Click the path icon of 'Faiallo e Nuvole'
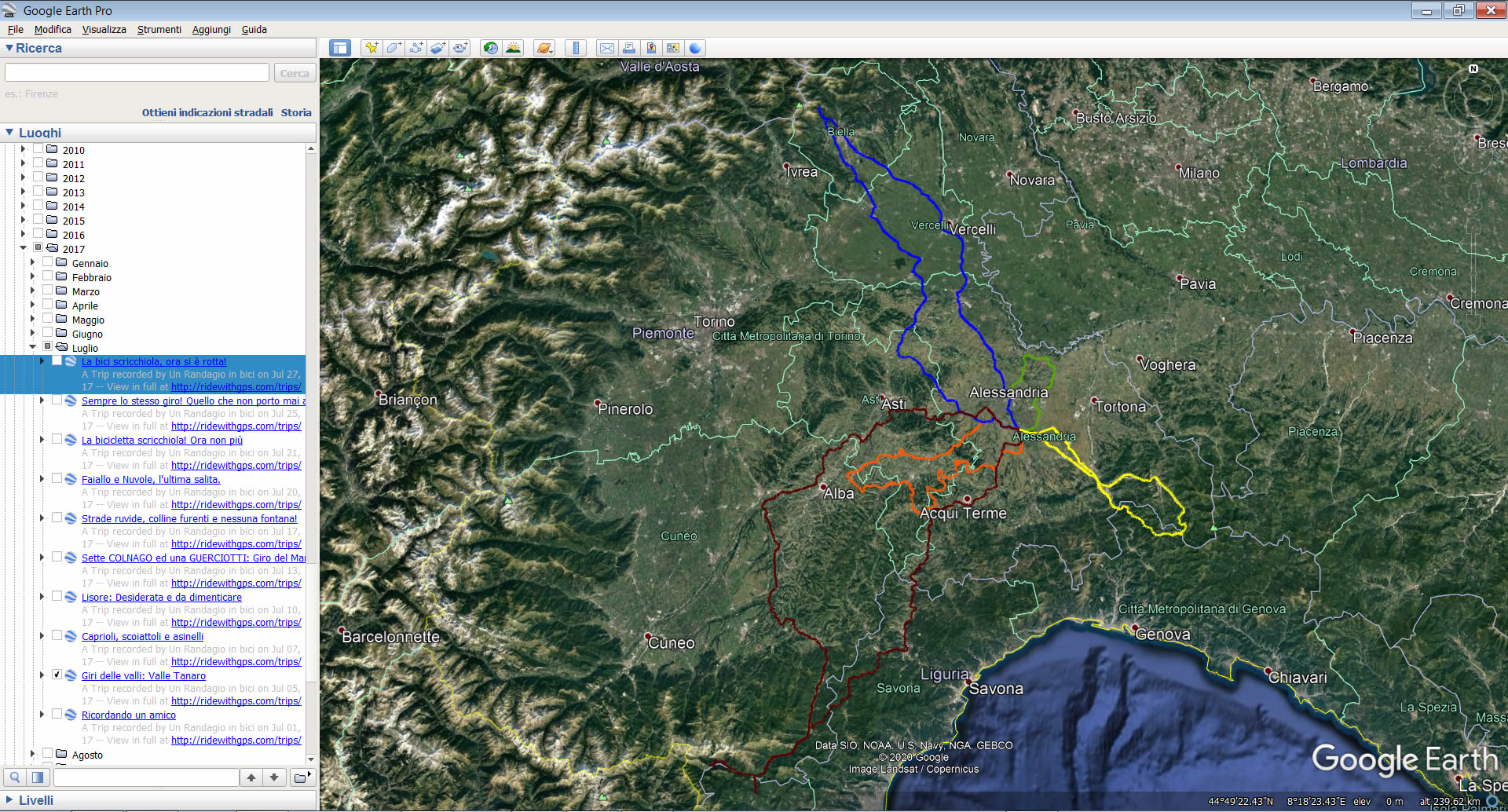The image size is (1508, 812). pyautogui.click(x=71, y=479)
